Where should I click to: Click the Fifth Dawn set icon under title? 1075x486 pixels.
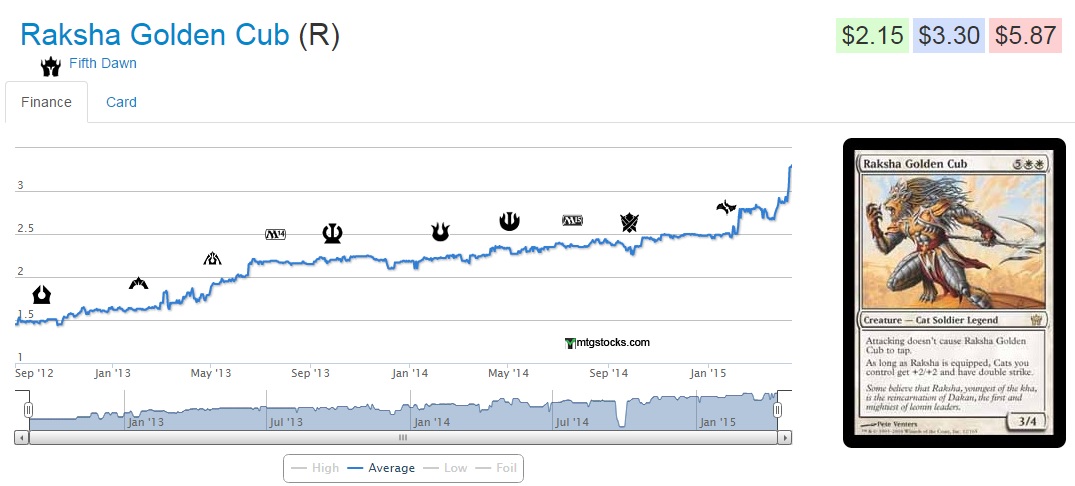50,67
